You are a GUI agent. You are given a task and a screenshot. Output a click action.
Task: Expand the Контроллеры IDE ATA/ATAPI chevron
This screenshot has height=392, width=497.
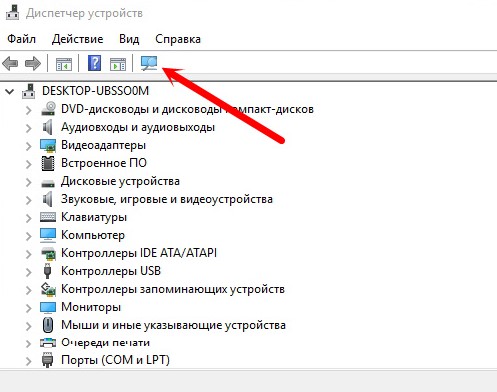29,254
